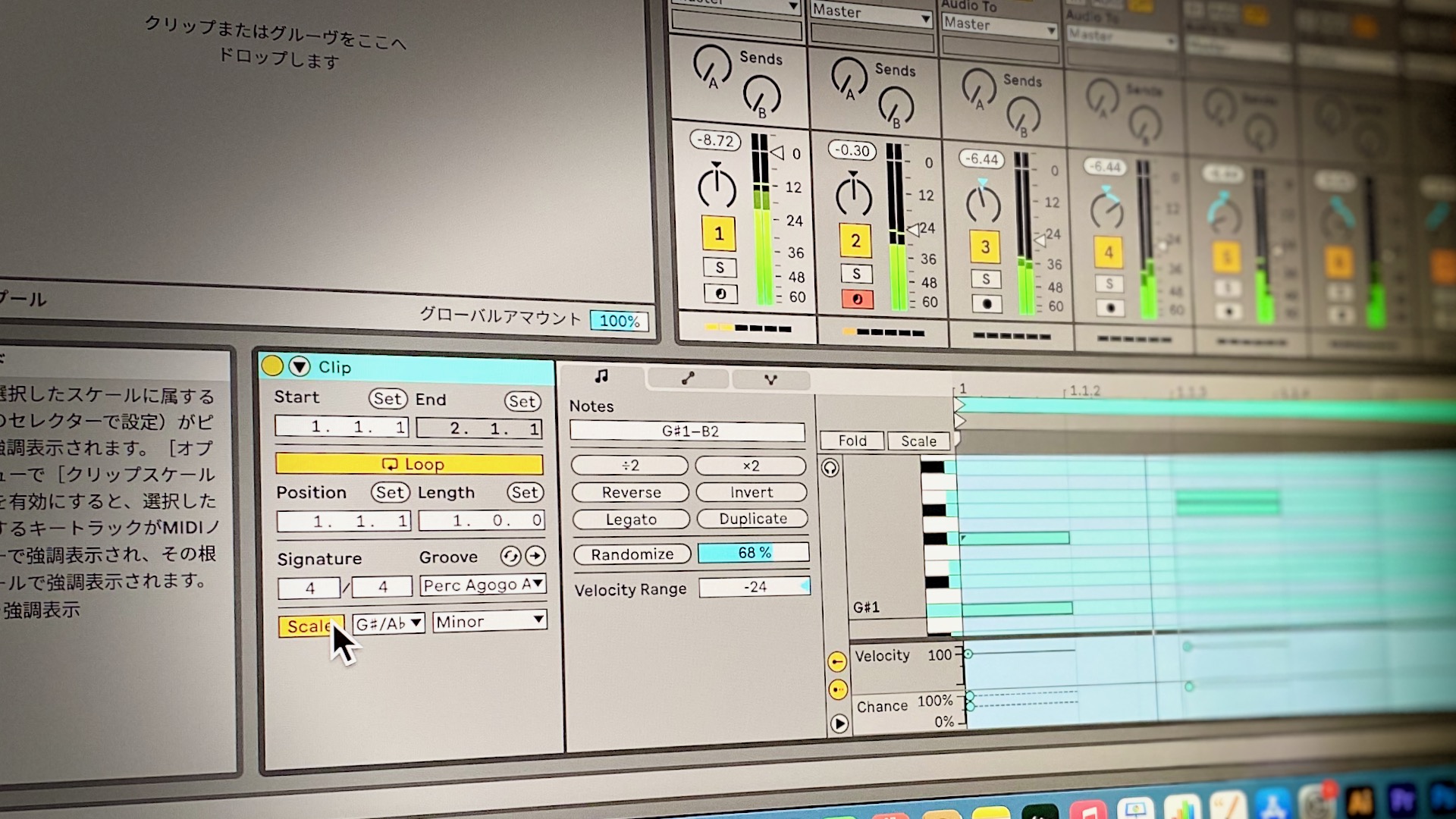Click the ÷2 halve tempo button
Screen dimensions: 1456x819
[629, 466]
